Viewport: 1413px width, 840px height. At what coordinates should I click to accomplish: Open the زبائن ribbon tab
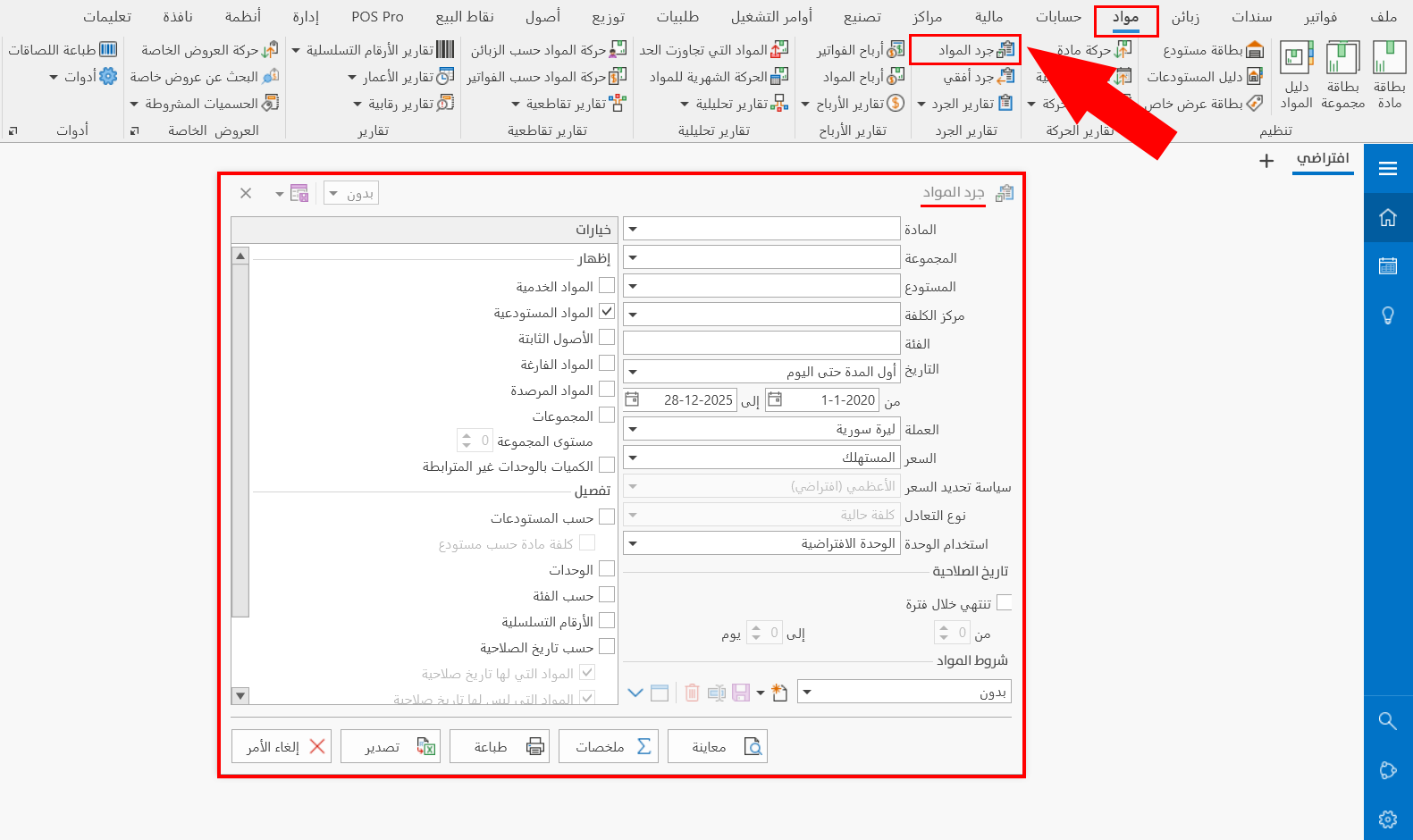pyautogui.click(x=1185, y=16)
